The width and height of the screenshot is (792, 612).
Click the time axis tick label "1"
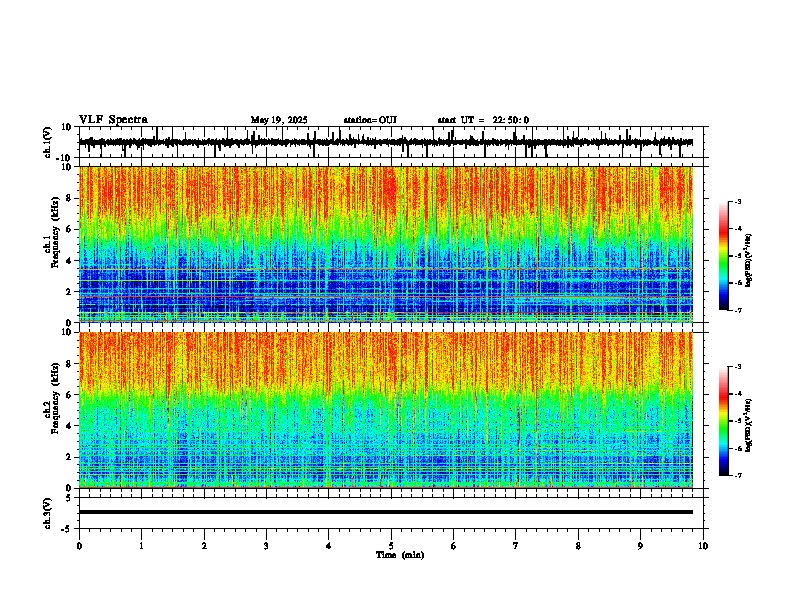tap(141, 546)
